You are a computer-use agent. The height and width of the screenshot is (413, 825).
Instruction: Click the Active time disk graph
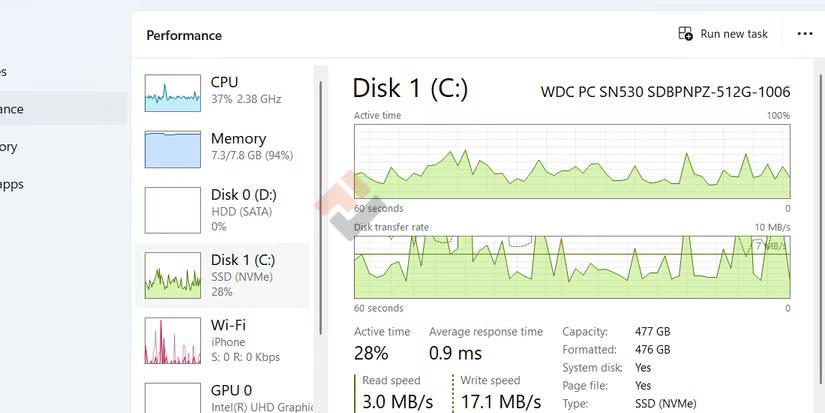pyautogui.click(x=571, y=160)
